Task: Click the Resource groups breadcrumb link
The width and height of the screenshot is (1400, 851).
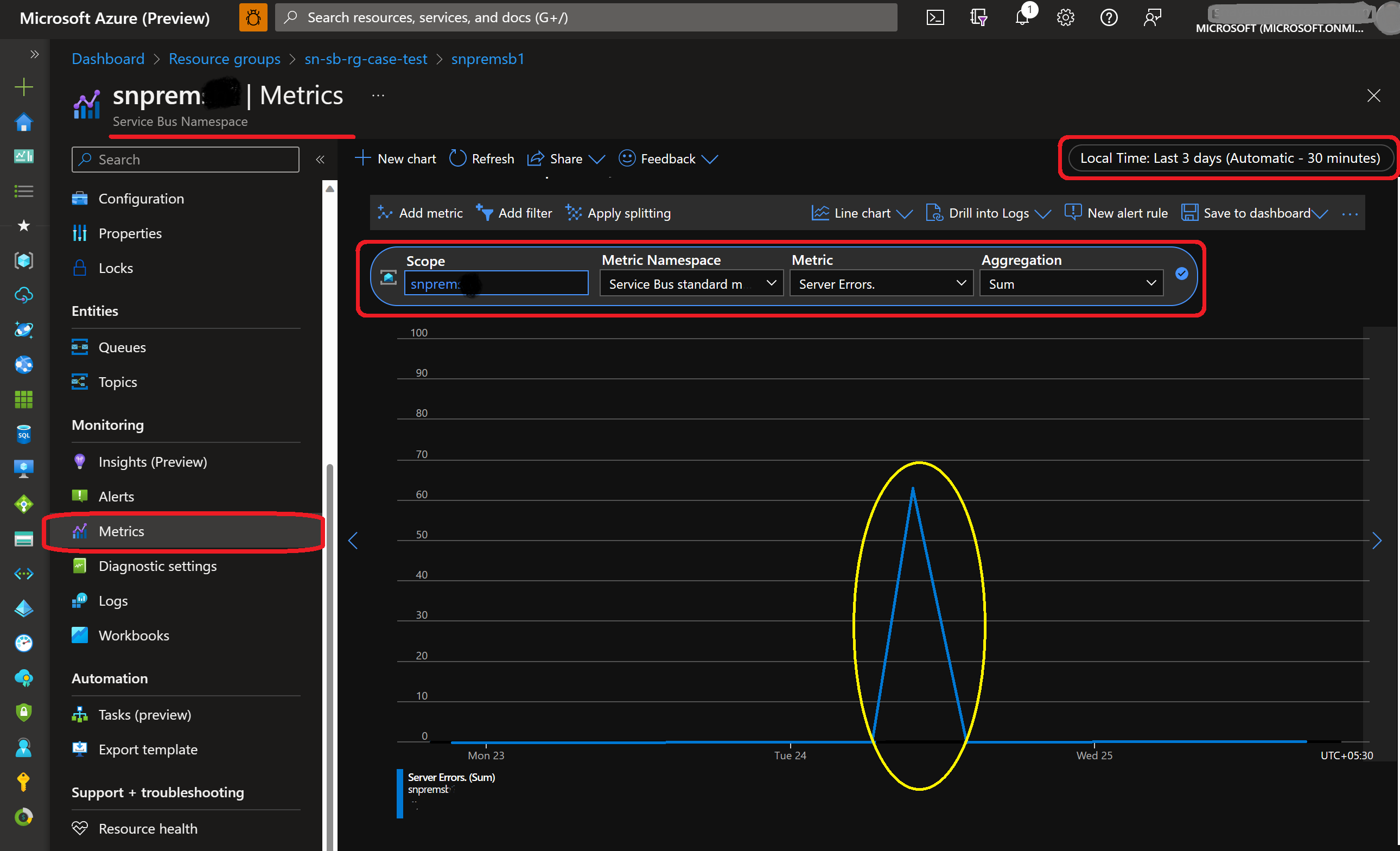Action: 225,59
